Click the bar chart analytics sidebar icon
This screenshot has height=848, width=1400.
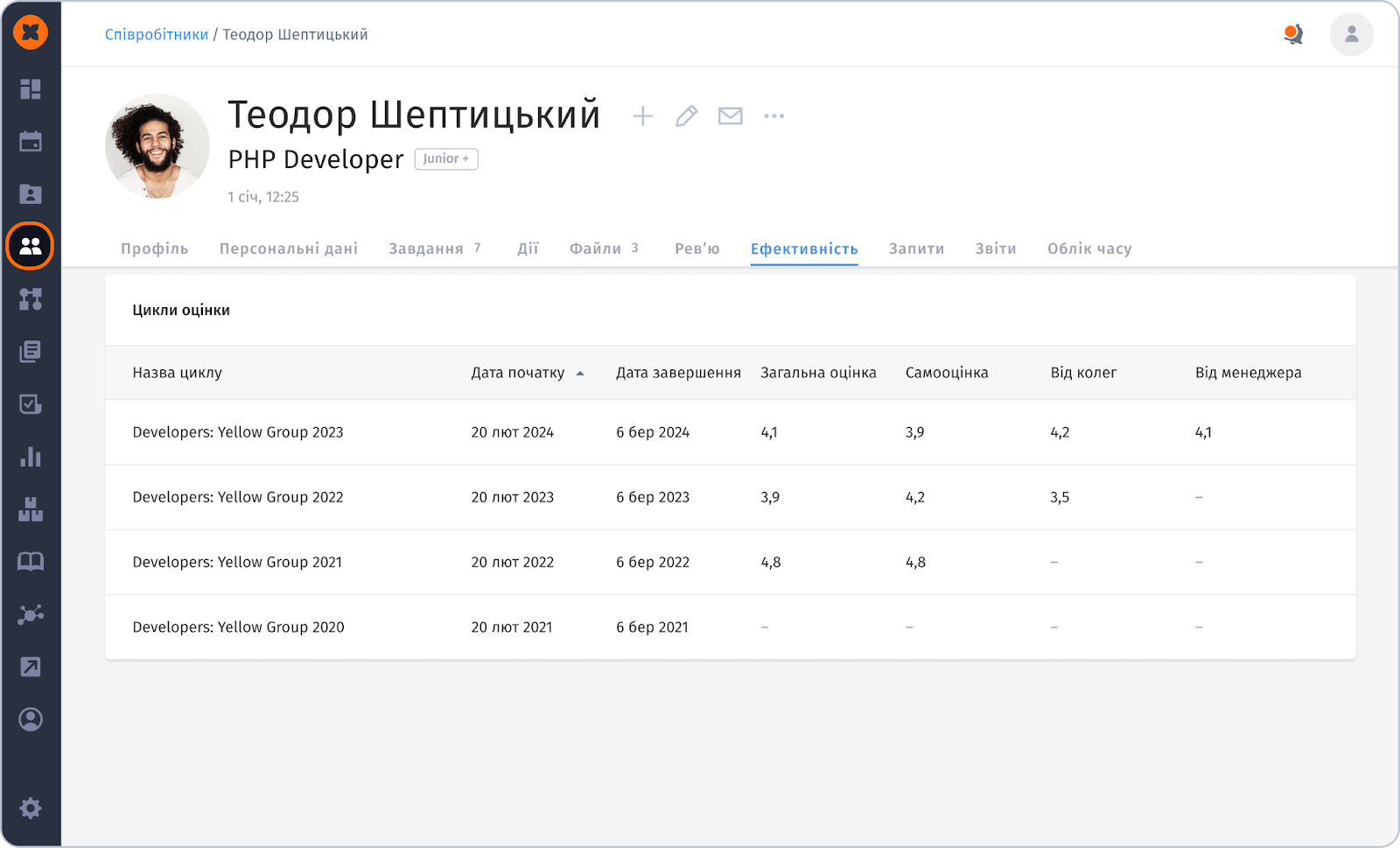coord(31,457)
